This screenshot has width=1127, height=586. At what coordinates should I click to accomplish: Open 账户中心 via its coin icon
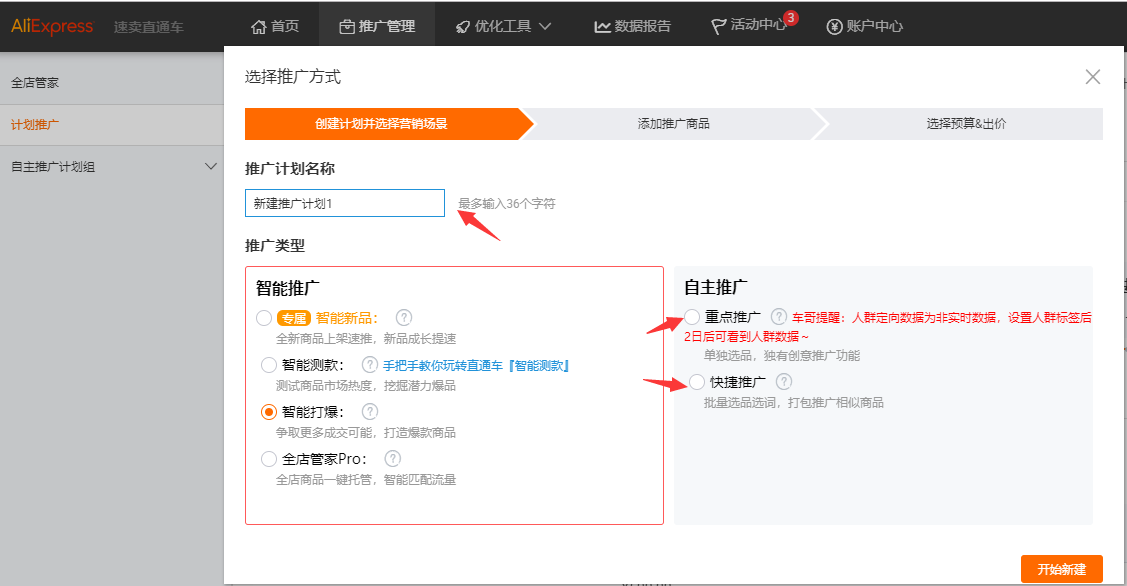pos(832,26)
